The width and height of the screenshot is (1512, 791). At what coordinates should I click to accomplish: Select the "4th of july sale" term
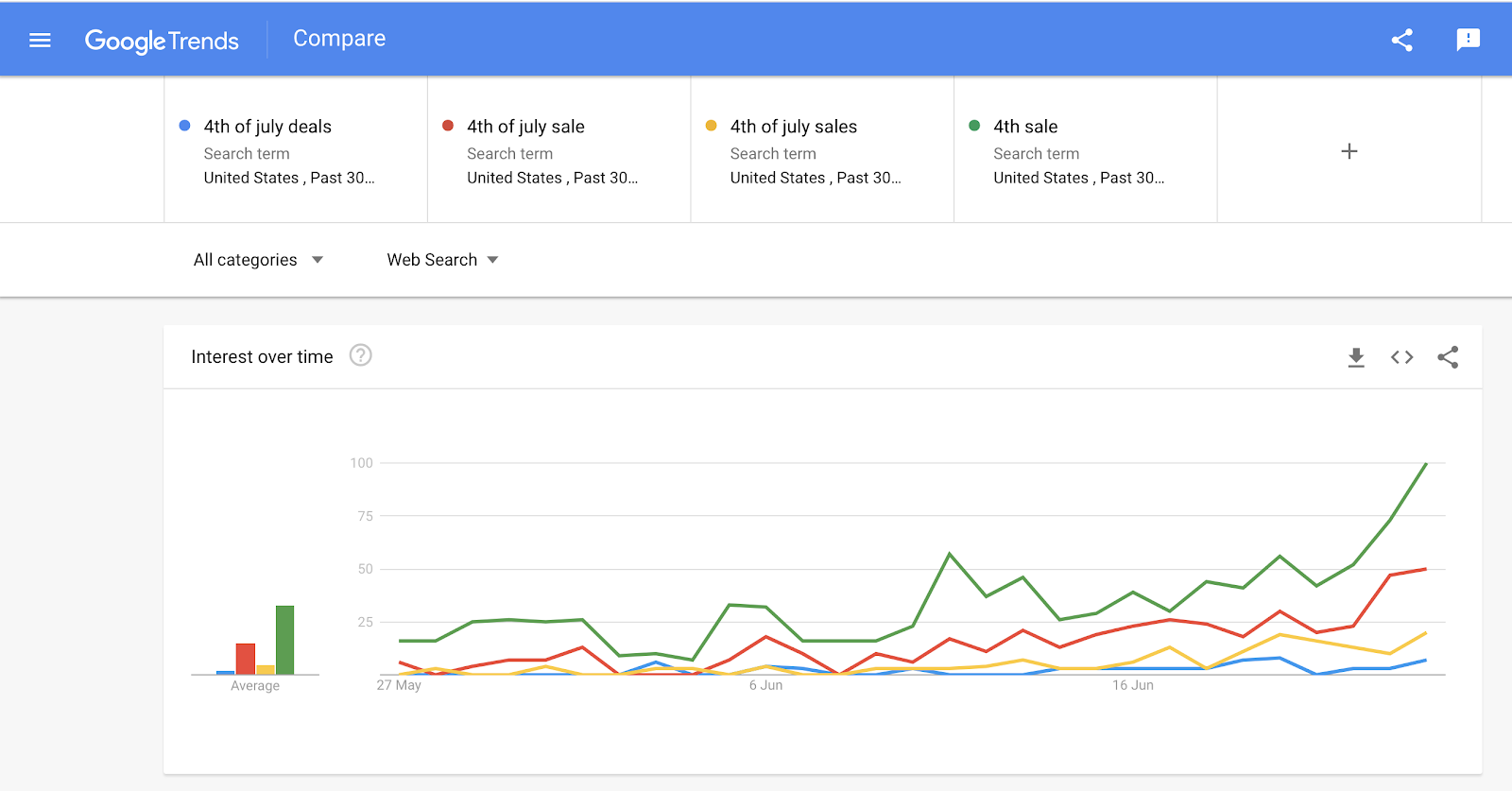(x=525, y=127)
